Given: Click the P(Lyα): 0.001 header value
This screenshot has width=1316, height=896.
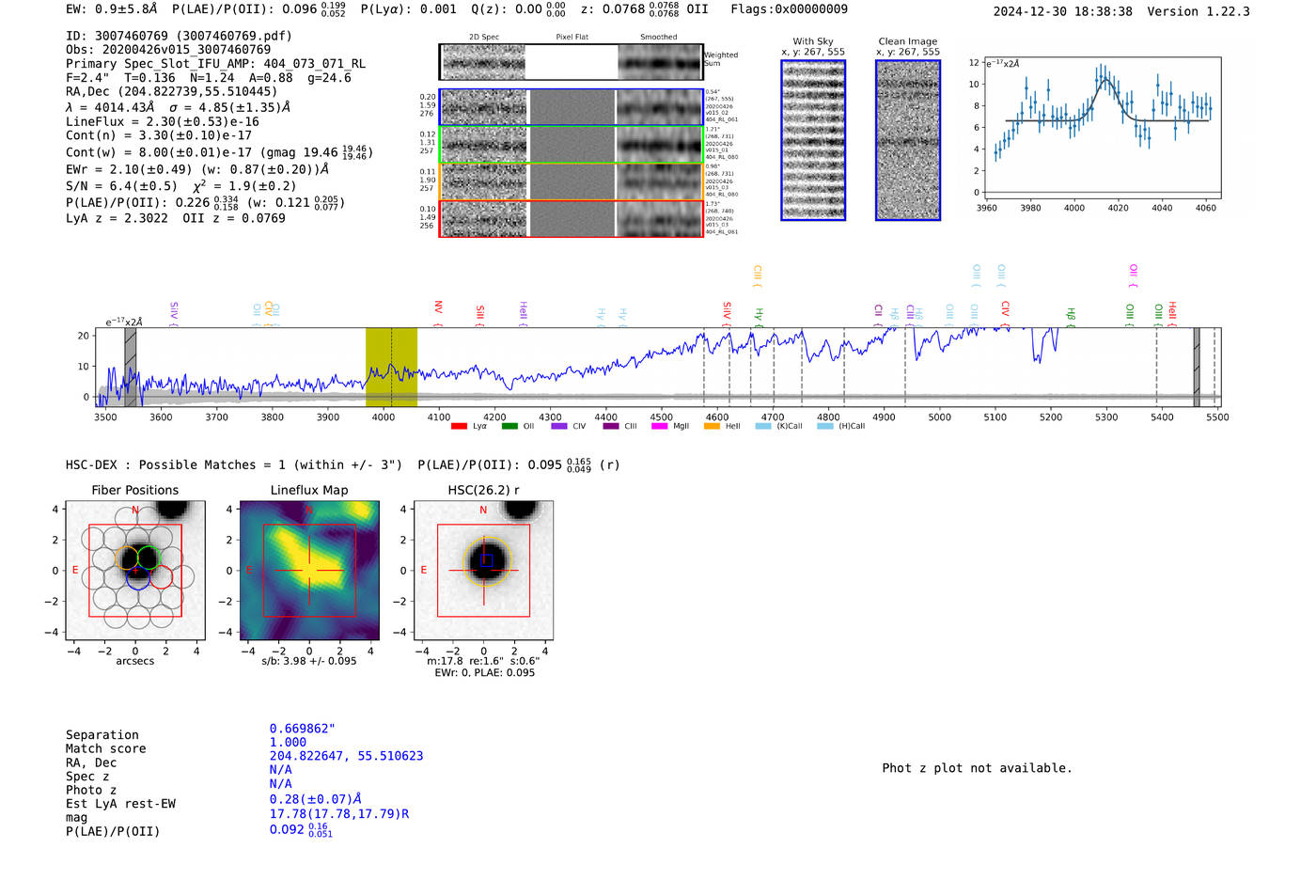Looking at the screenshot, I should [x=408, y=9].
